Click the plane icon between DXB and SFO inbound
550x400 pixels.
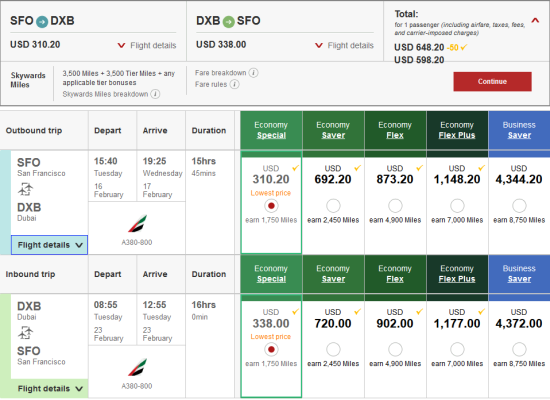(x=25, y=332)
